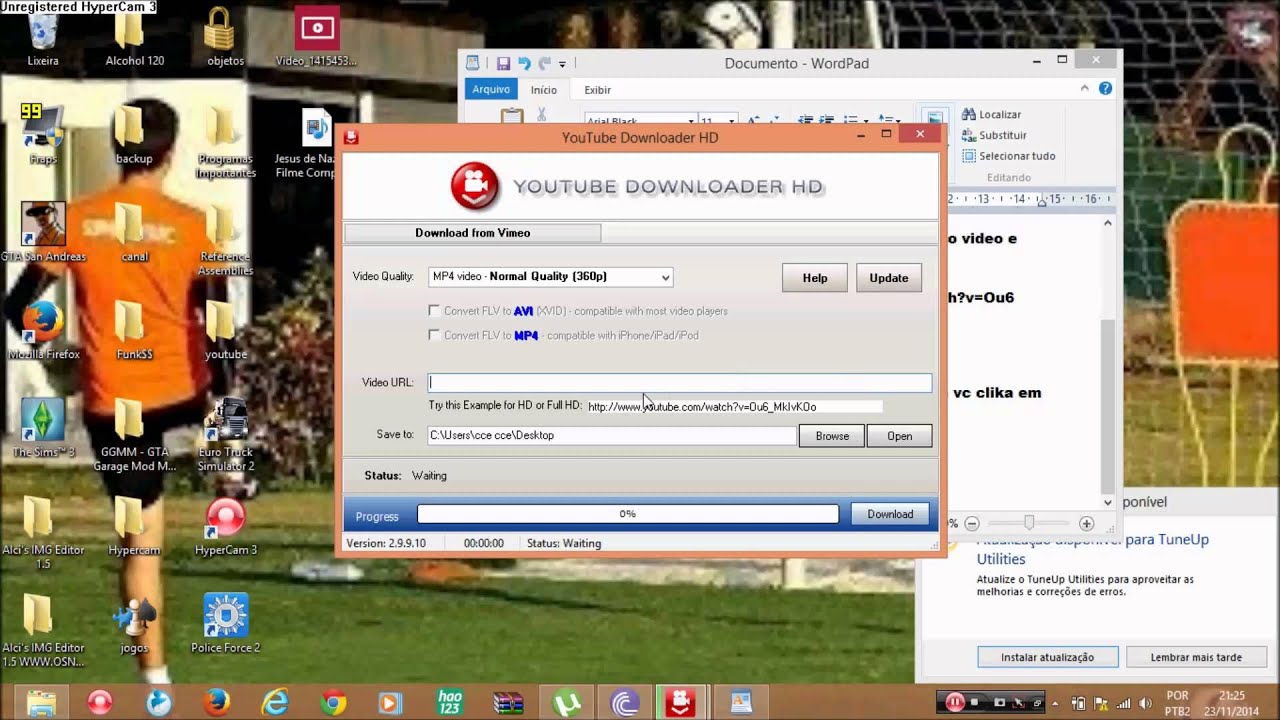
Task: Open Google Chrome from the taskbar
Action: 333,702
